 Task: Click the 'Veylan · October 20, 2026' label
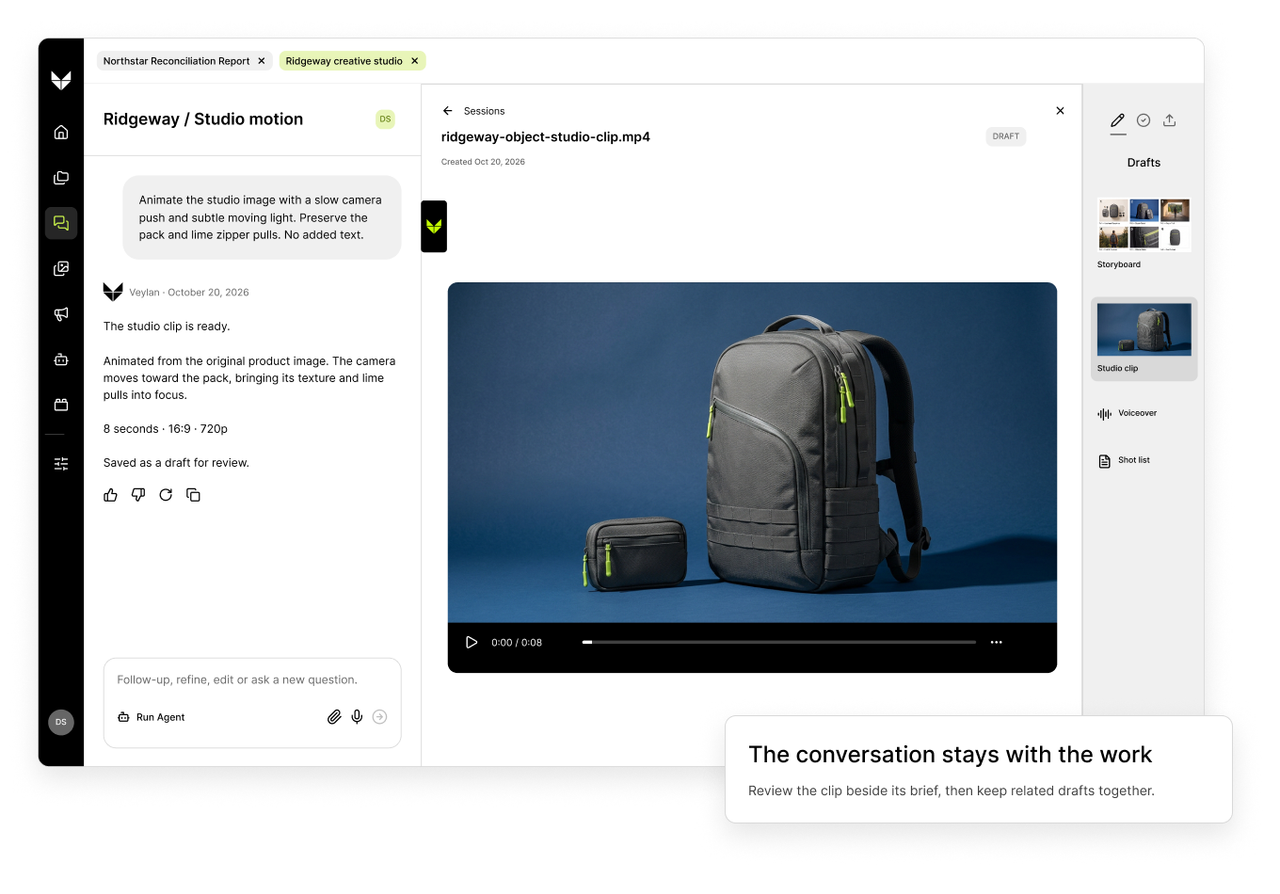pos(189,293)
